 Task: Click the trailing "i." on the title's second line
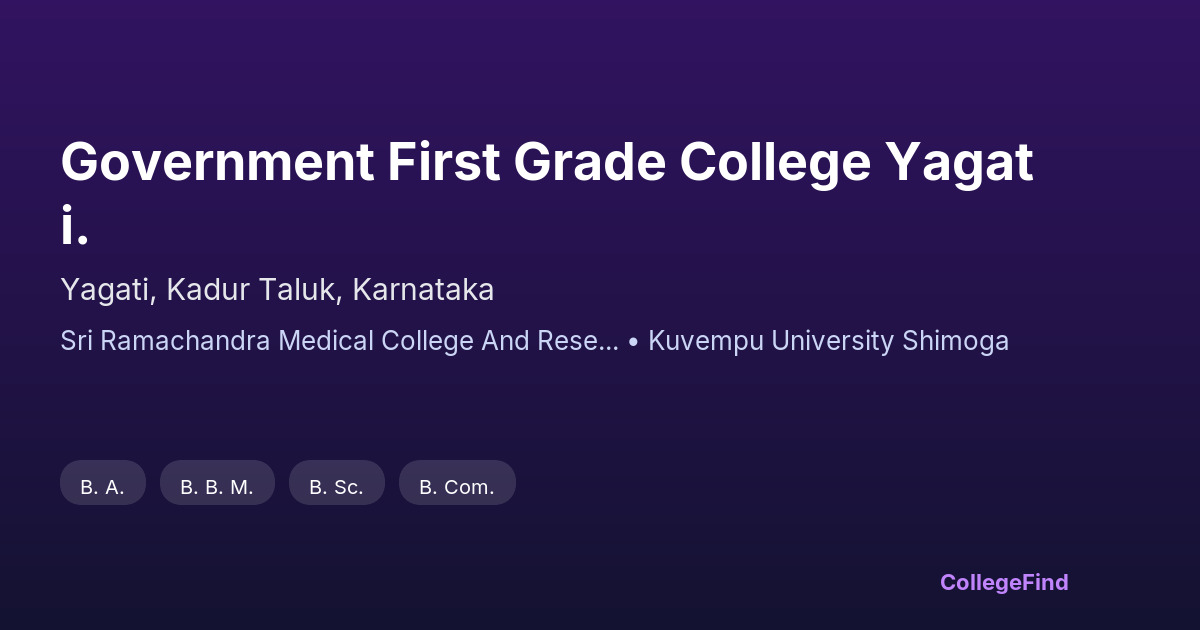pos(74,225)
